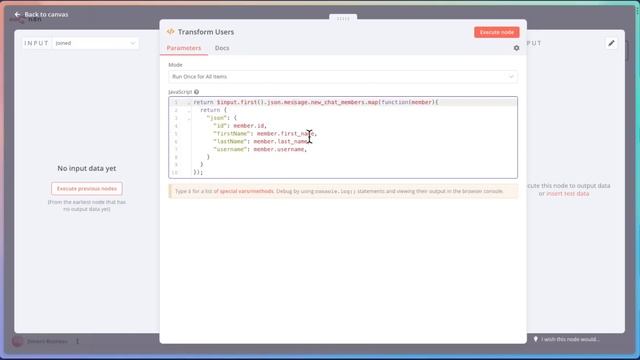Click the JavaScript help question-mark icon
The height and width of the screenshot is (360, 640).
197,92
